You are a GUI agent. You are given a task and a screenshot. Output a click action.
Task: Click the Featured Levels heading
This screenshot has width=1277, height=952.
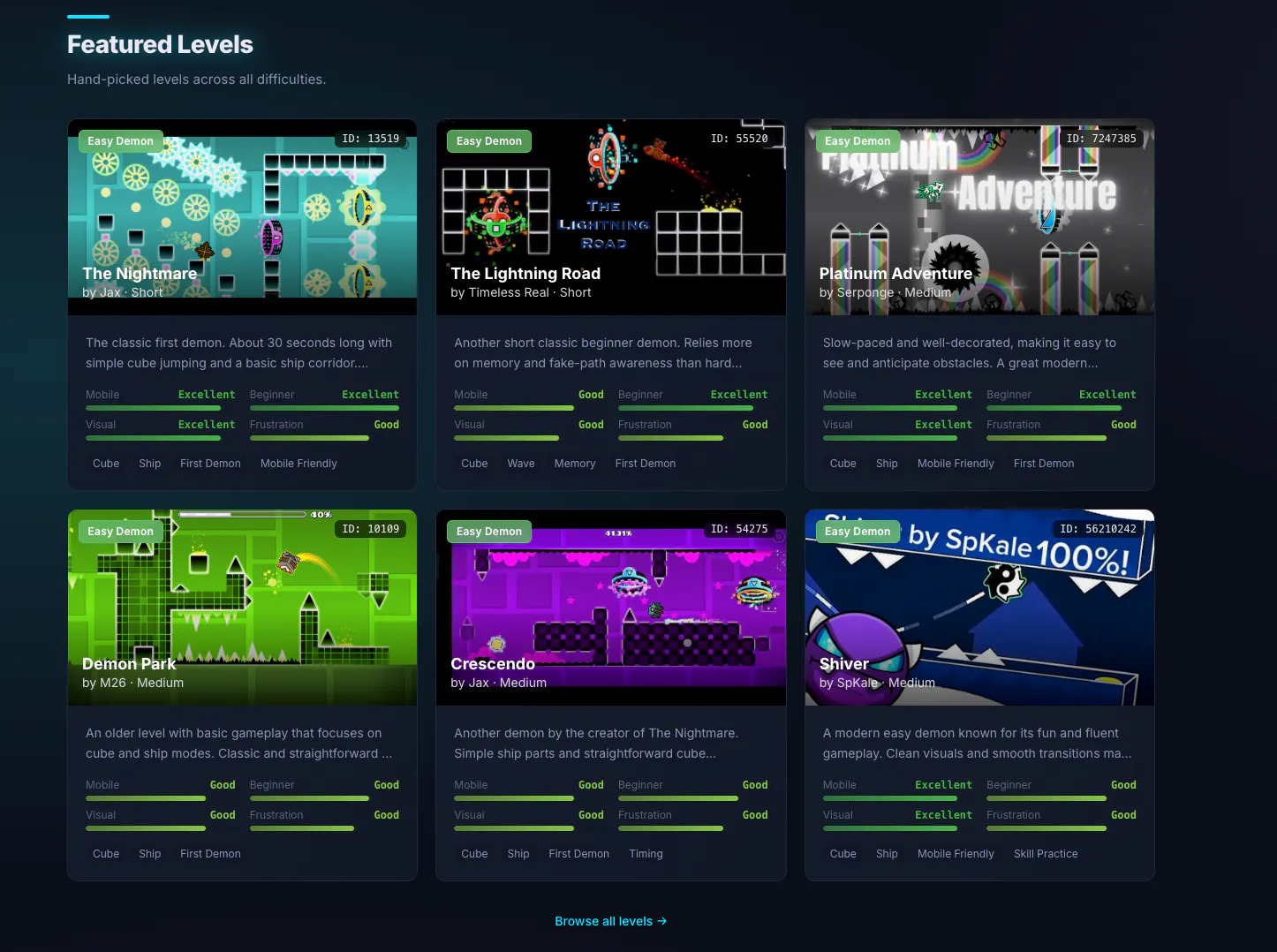pyautogui.click(x=160, y=44)
